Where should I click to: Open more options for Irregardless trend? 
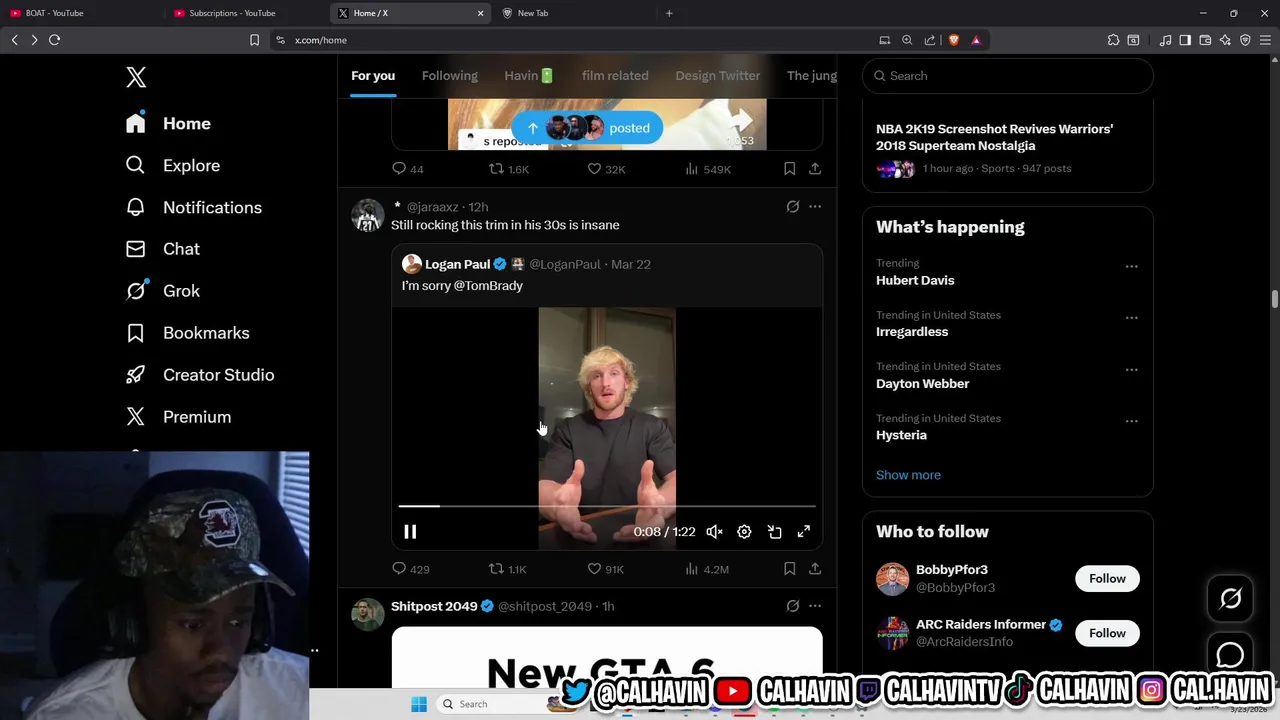(x=1131, y=317)
